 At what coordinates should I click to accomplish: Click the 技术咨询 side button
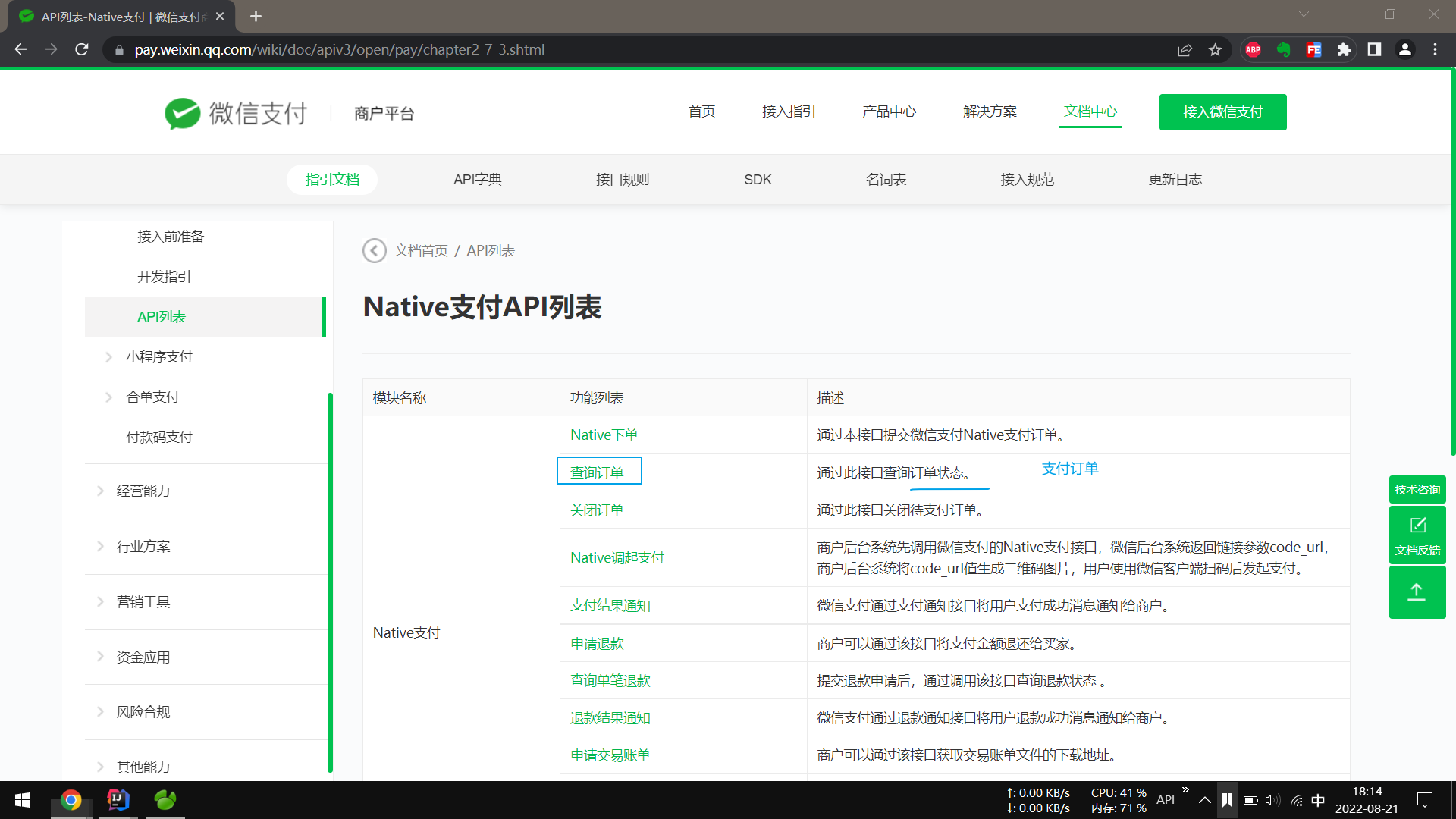(x=1417, y=490)
